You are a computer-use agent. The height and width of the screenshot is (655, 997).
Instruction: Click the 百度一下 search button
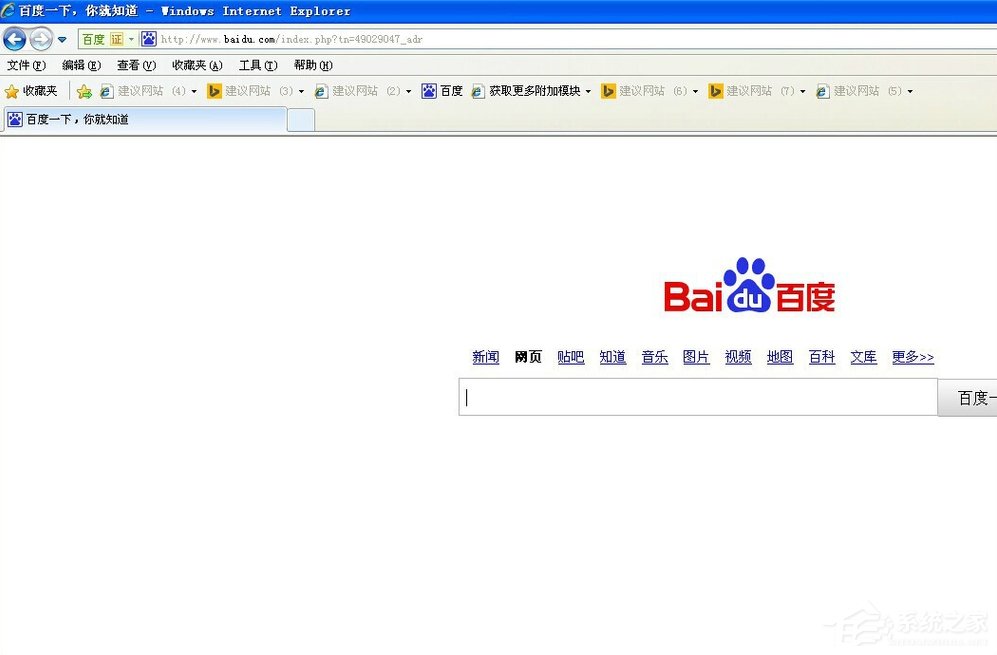click(967, 397)
